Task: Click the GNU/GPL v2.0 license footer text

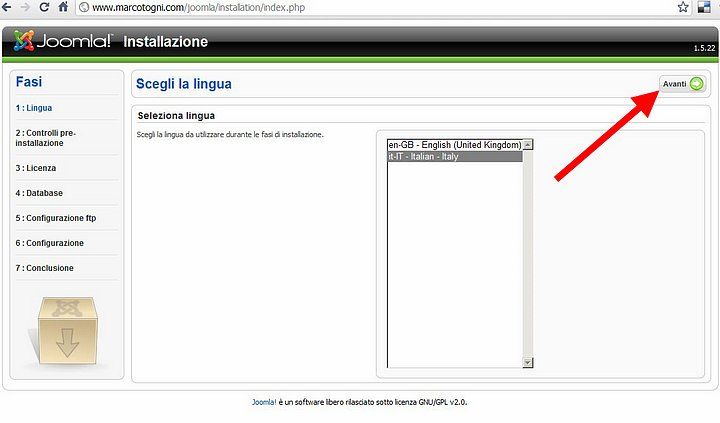Action: coord(443,402)
